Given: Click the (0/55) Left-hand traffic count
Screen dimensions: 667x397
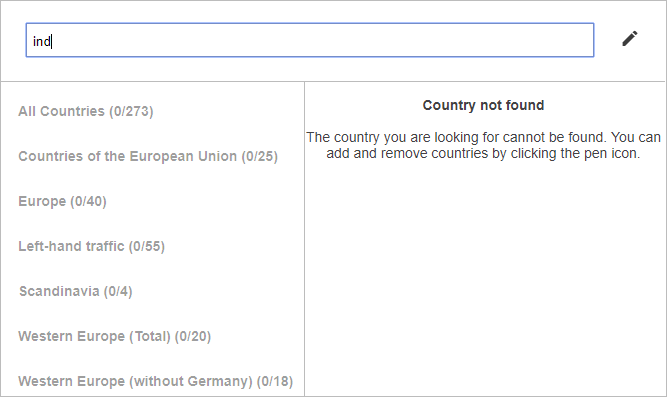Looking at the screenshot, I should click(x=147, y=246).
